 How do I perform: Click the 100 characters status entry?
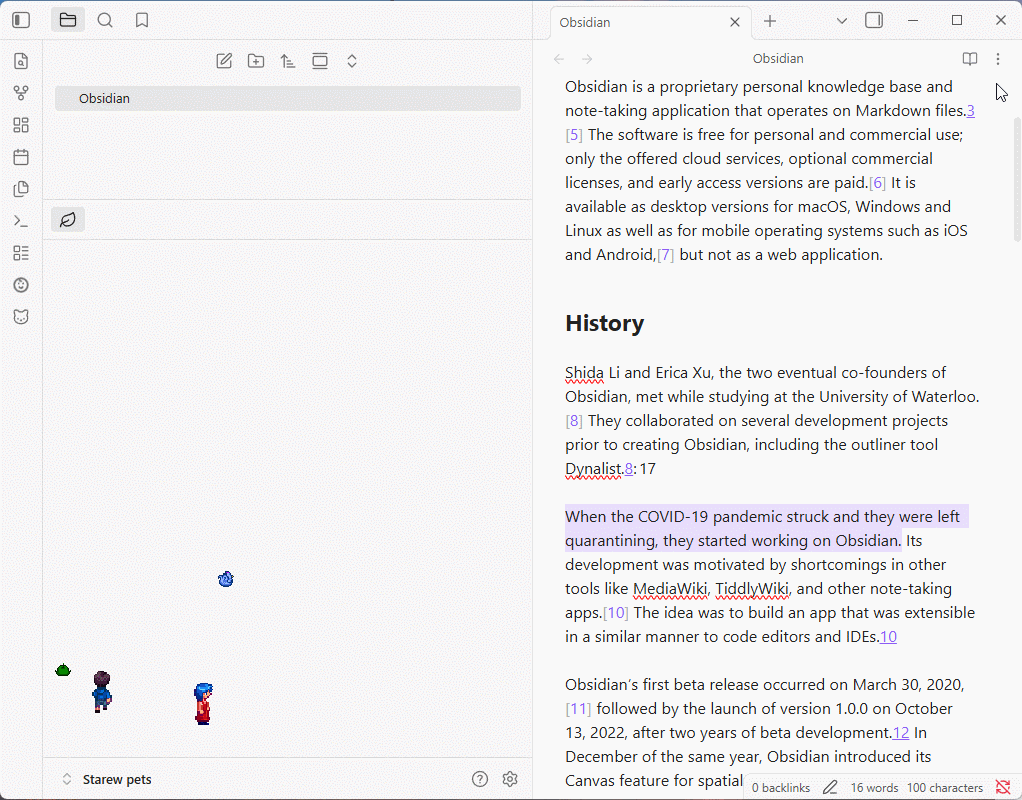coord(944,788)
